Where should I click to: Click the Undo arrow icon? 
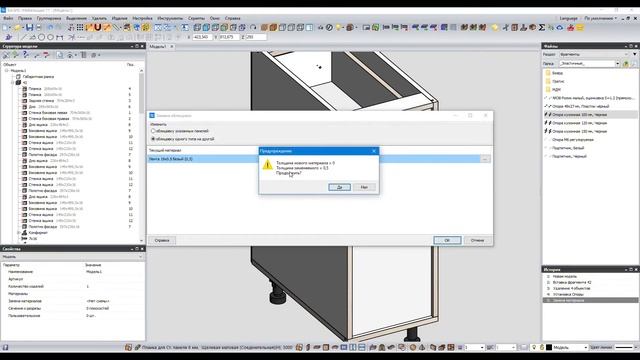[50, 28]
